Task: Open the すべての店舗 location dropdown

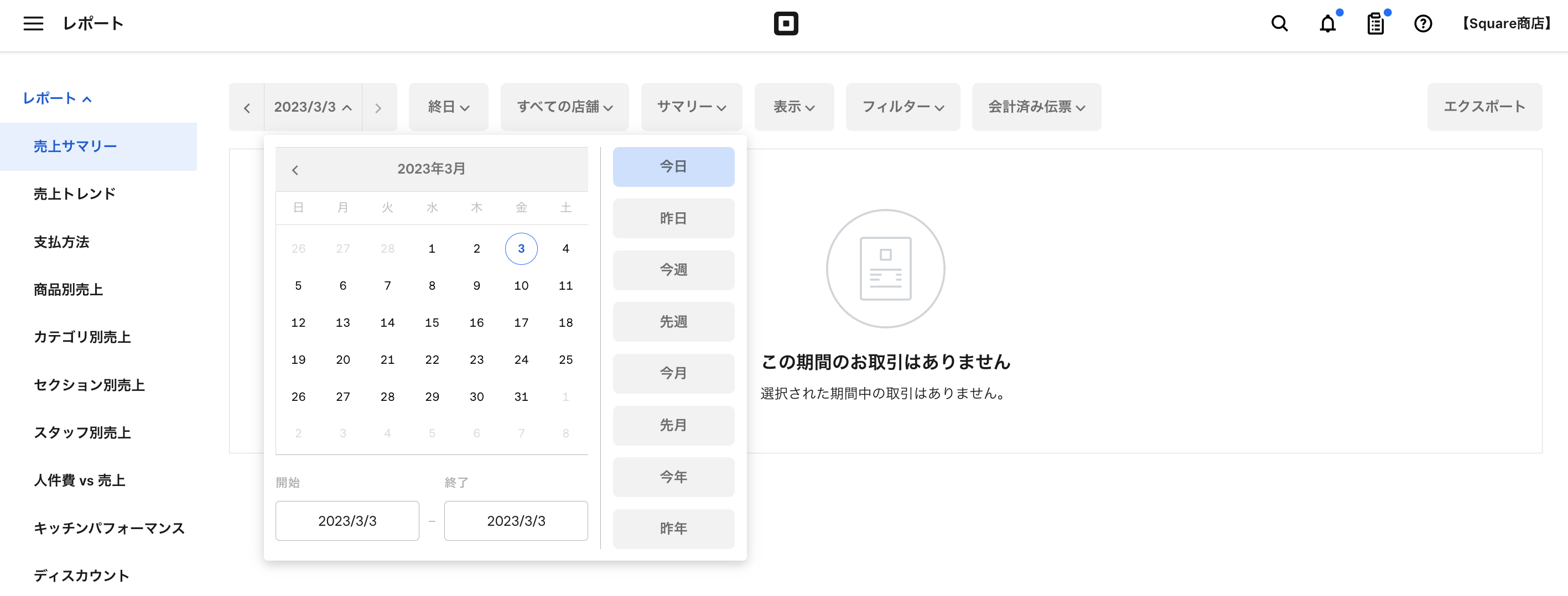Action: 564,107
